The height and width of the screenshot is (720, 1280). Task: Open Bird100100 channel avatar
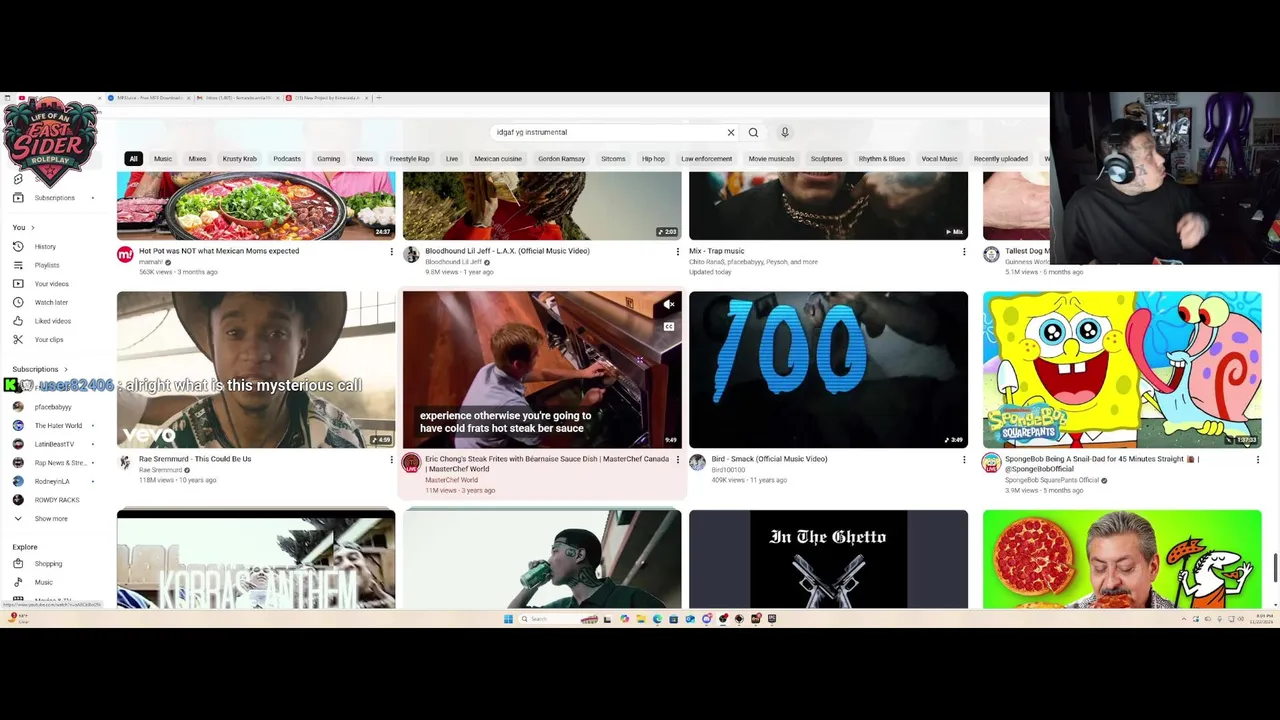pyautogui.click(x=697, y=463)
